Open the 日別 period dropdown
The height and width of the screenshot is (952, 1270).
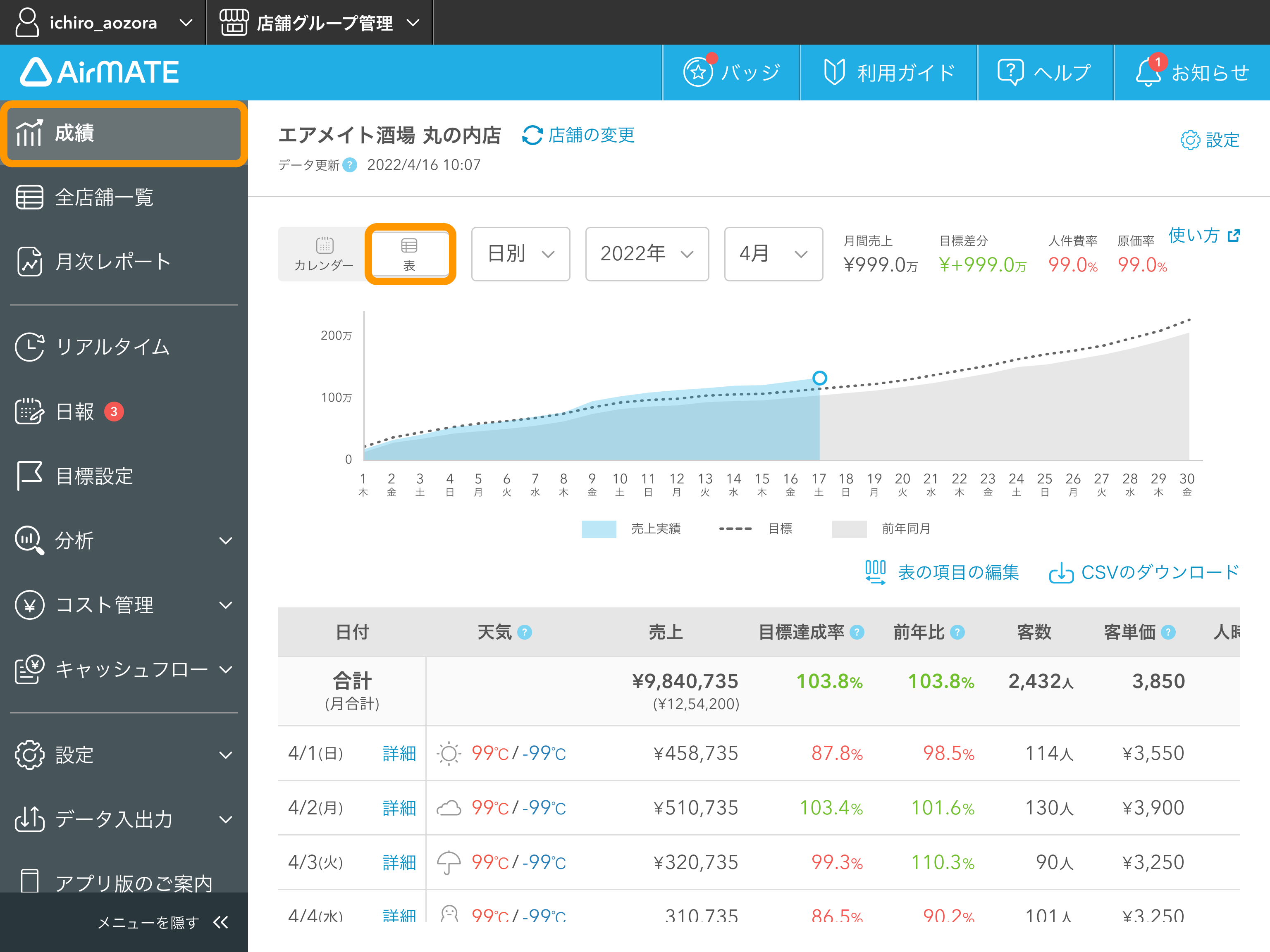521,254
